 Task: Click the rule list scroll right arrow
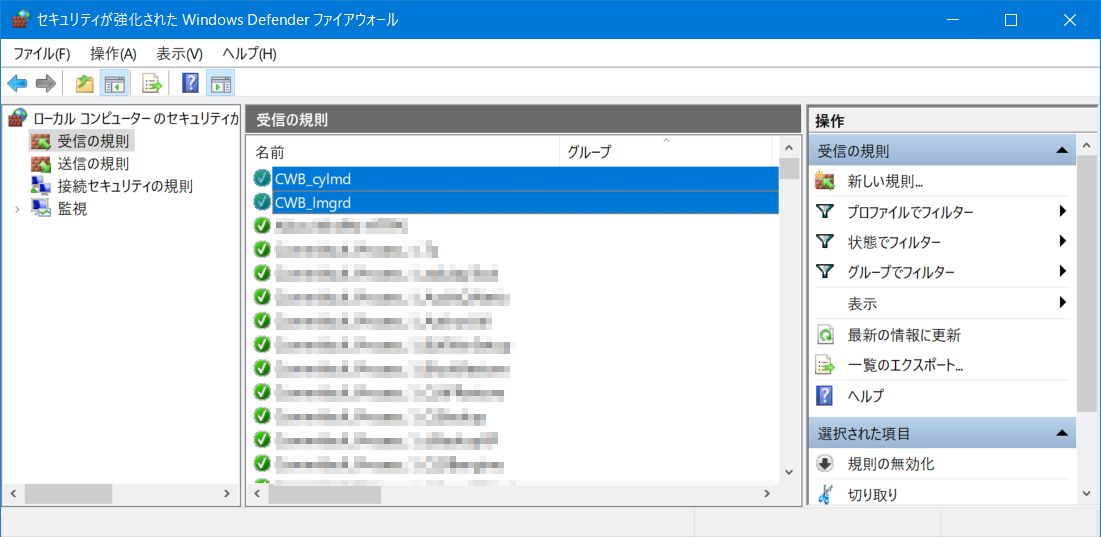(x=767, y=493)
